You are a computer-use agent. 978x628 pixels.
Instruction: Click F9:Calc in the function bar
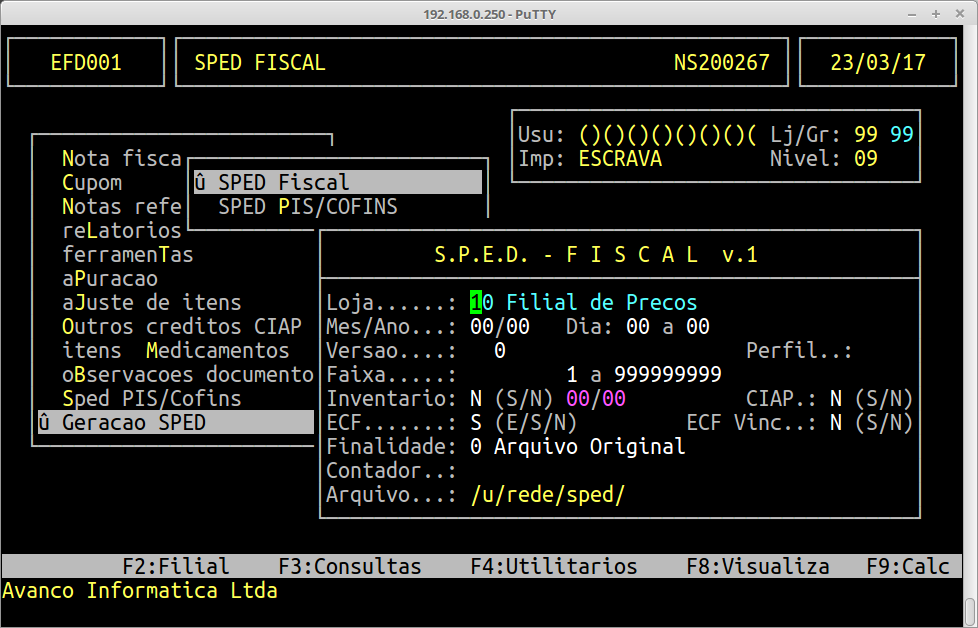(908, 567)
